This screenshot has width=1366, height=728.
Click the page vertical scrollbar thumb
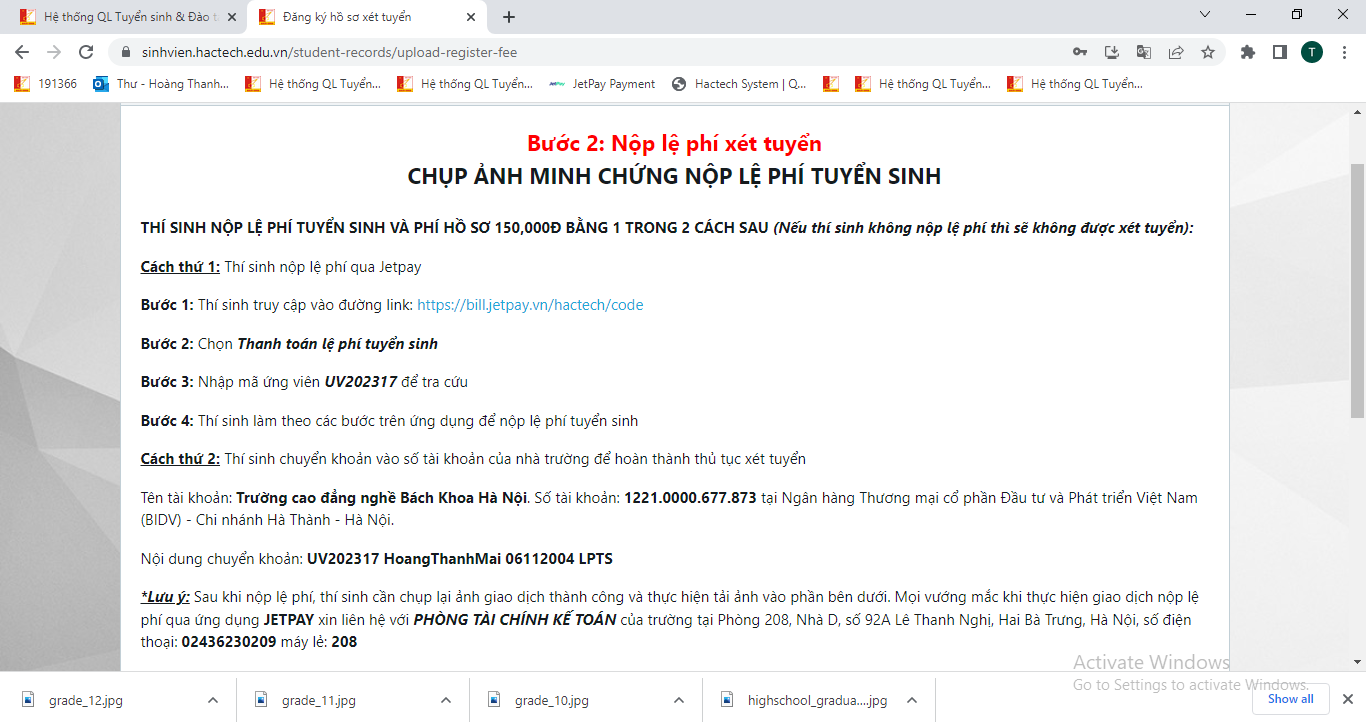tap(1357, 290)
